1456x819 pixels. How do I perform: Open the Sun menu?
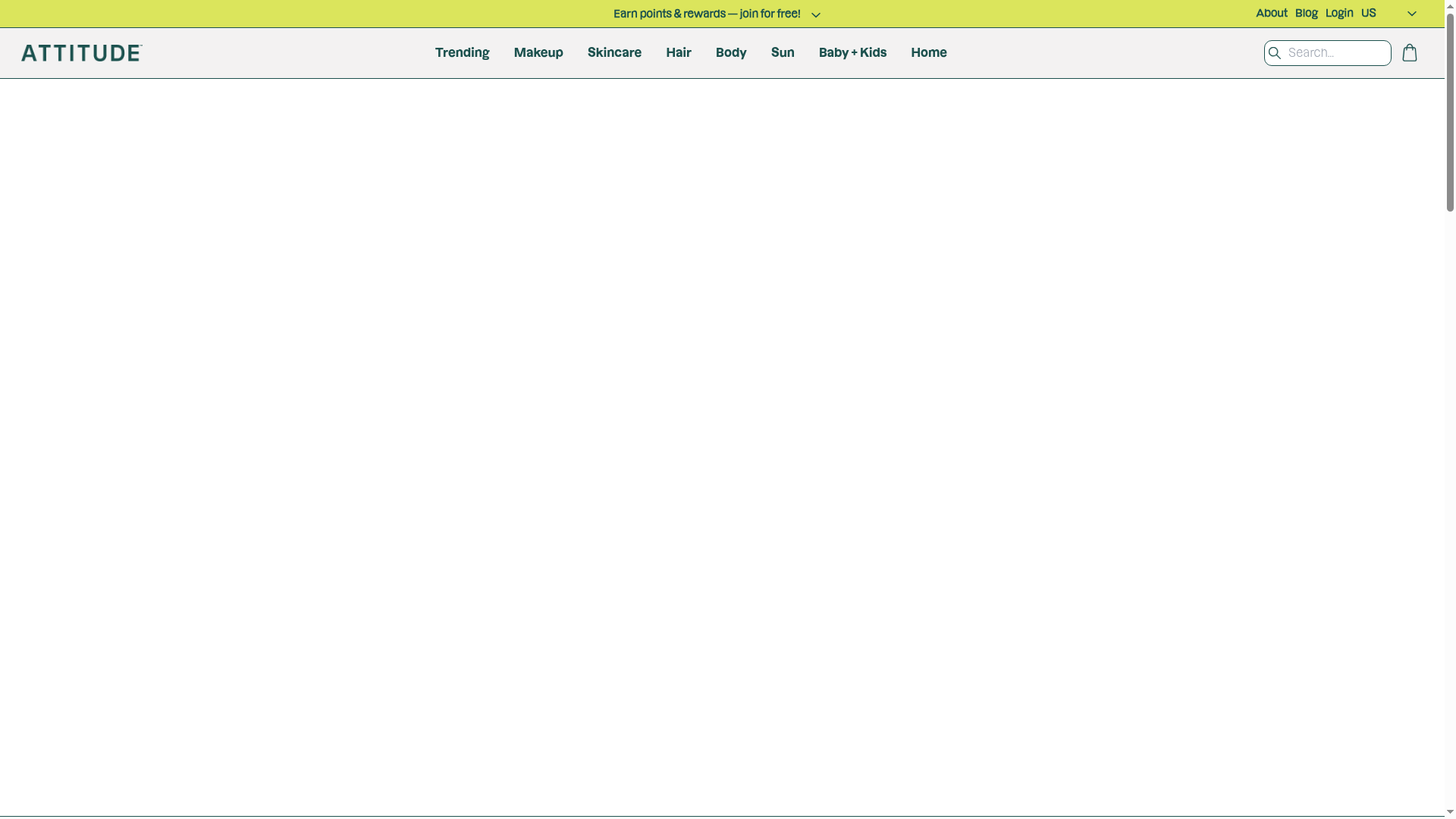[x=783, y=52]
